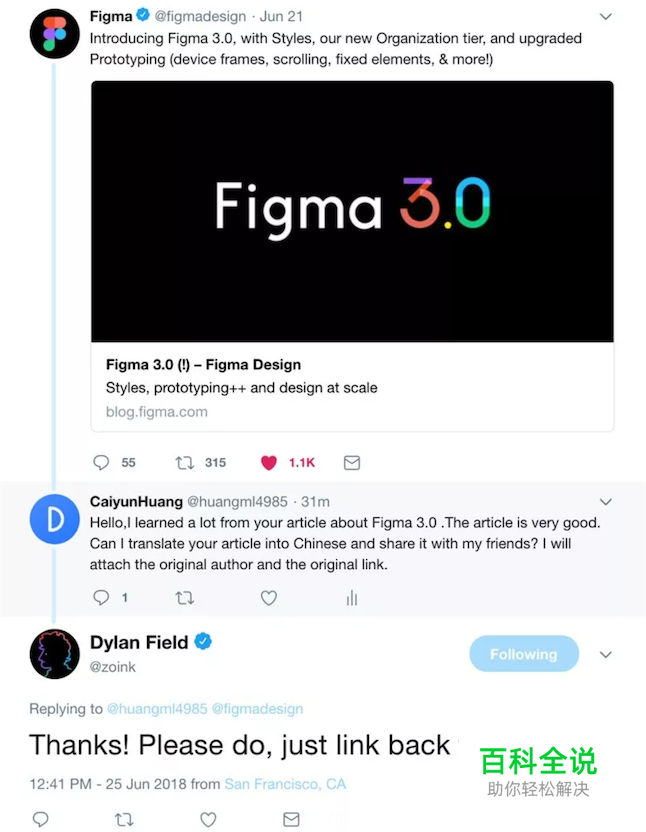The width and height of the screenshot is (646, 832).
Task: Open direct message icon on Figma's tweet
Action: (351, 462)
